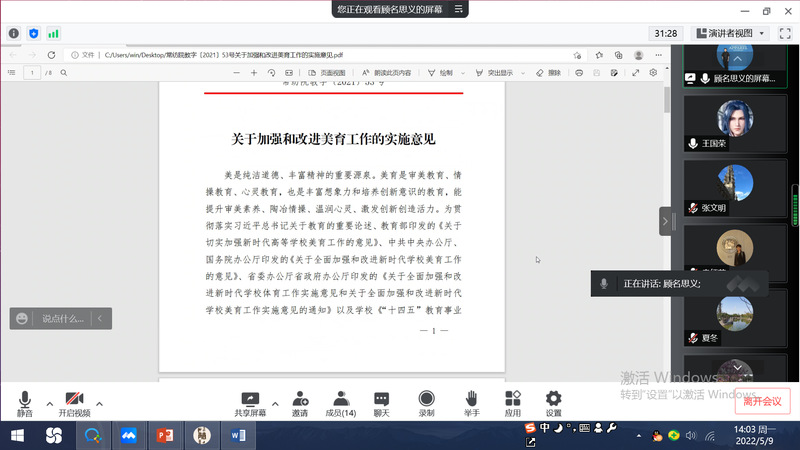Click the 说点什么 chat input box
The width and height of the screenshot is (800, 450).
pos(65,319)
